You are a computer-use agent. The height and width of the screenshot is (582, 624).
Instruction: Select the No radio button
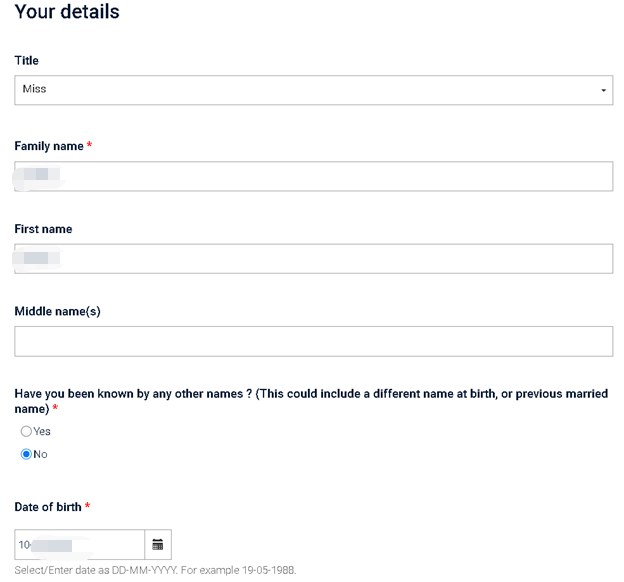click(x=26, y=454)
